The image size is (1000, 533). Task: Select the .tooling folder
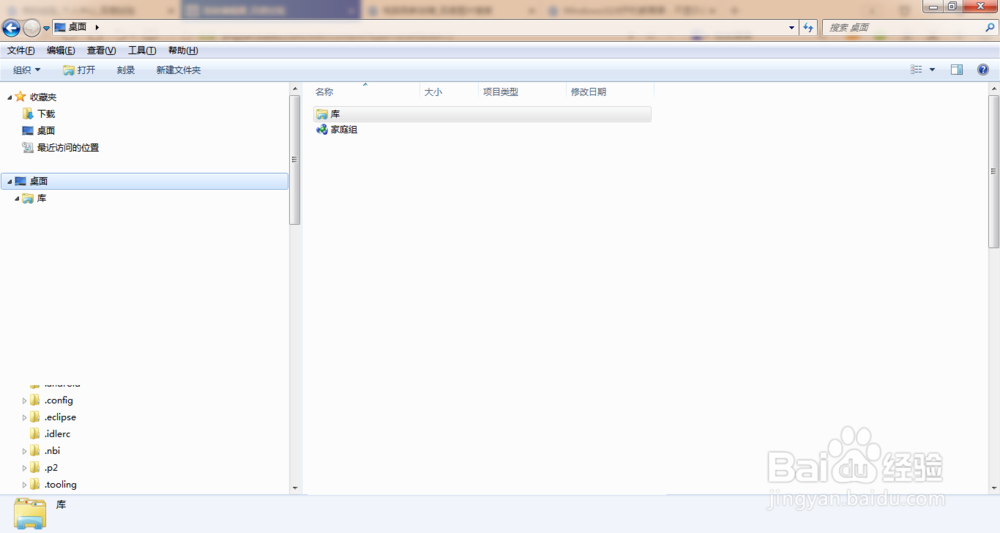(61, 485)
